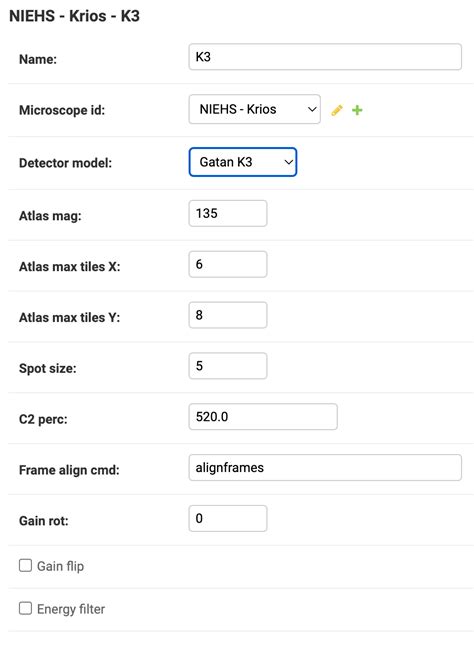
Task: Click the Detector model label
Action: 65,163
